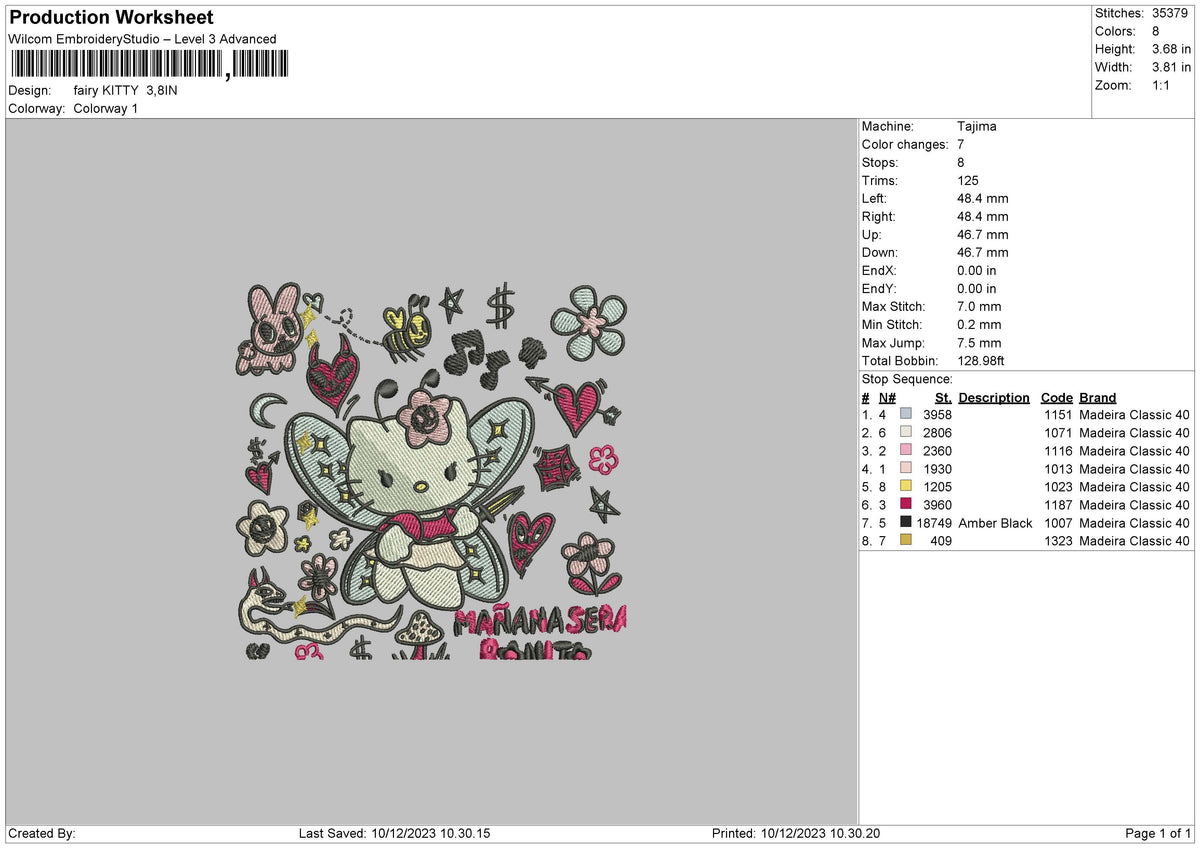Click 'Wilcom EmbroideryStudio – Level 3 Advanced' text

(142, 39)
